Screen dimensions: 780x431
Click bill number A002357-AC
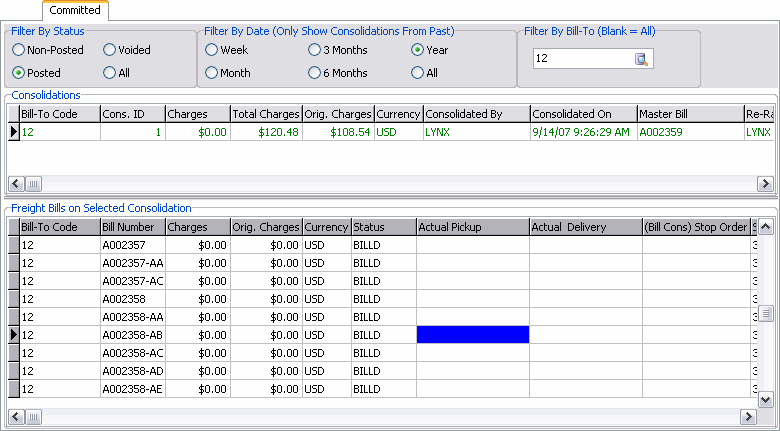coord(133,281)
